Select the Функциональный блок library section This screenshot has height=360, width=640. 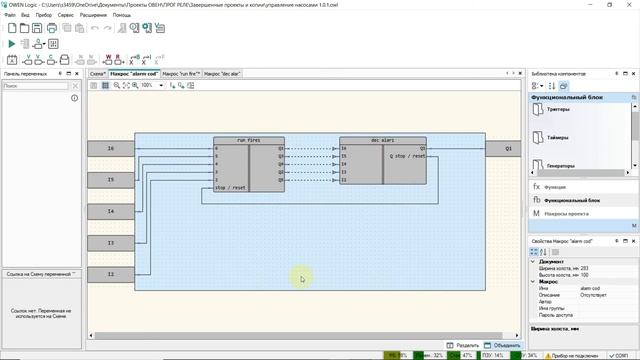pyautogui.click(x=583, y=200)
